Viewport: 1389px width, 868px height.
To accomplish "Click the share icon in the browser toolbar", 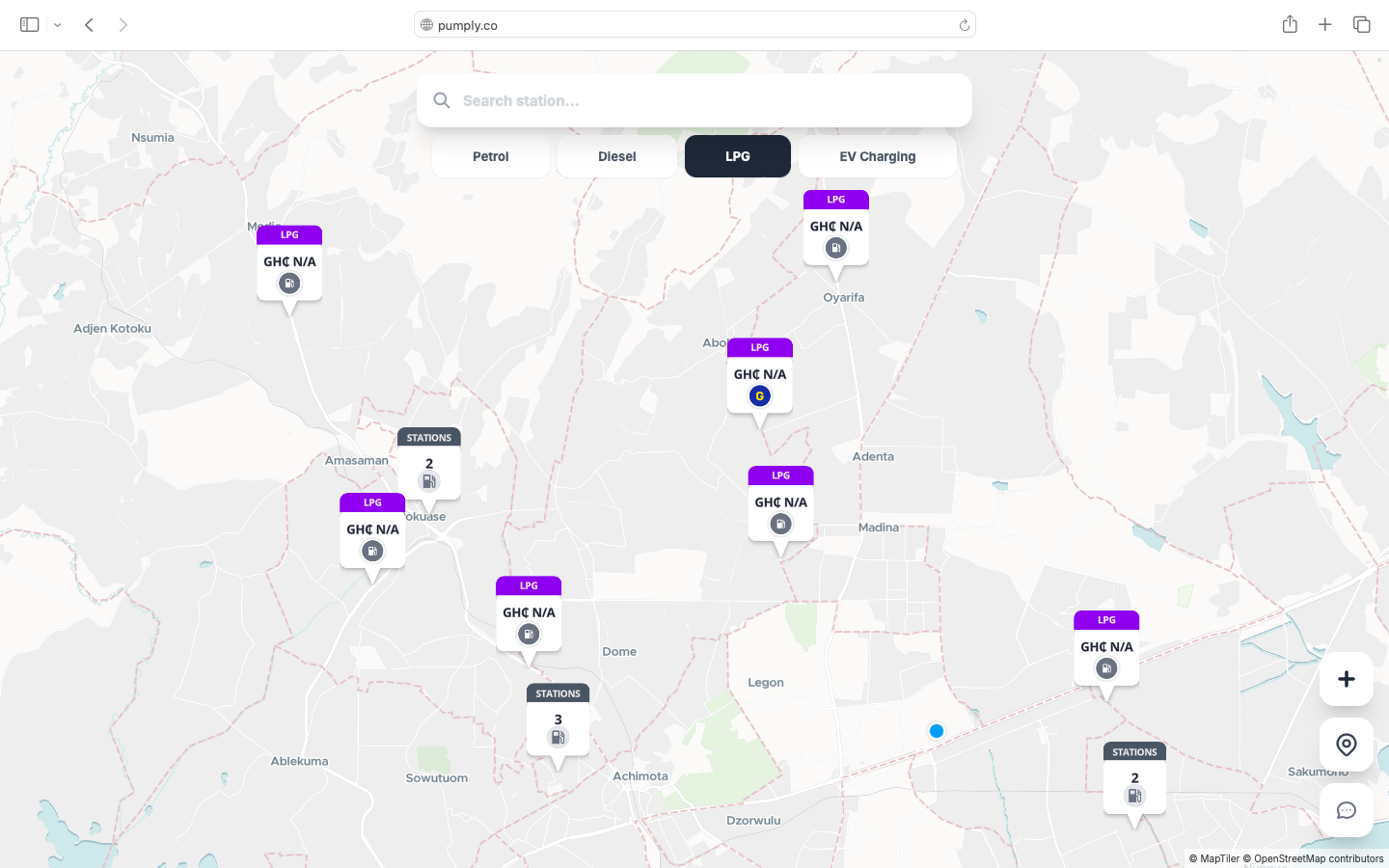I will click(x=1290, y=24).
